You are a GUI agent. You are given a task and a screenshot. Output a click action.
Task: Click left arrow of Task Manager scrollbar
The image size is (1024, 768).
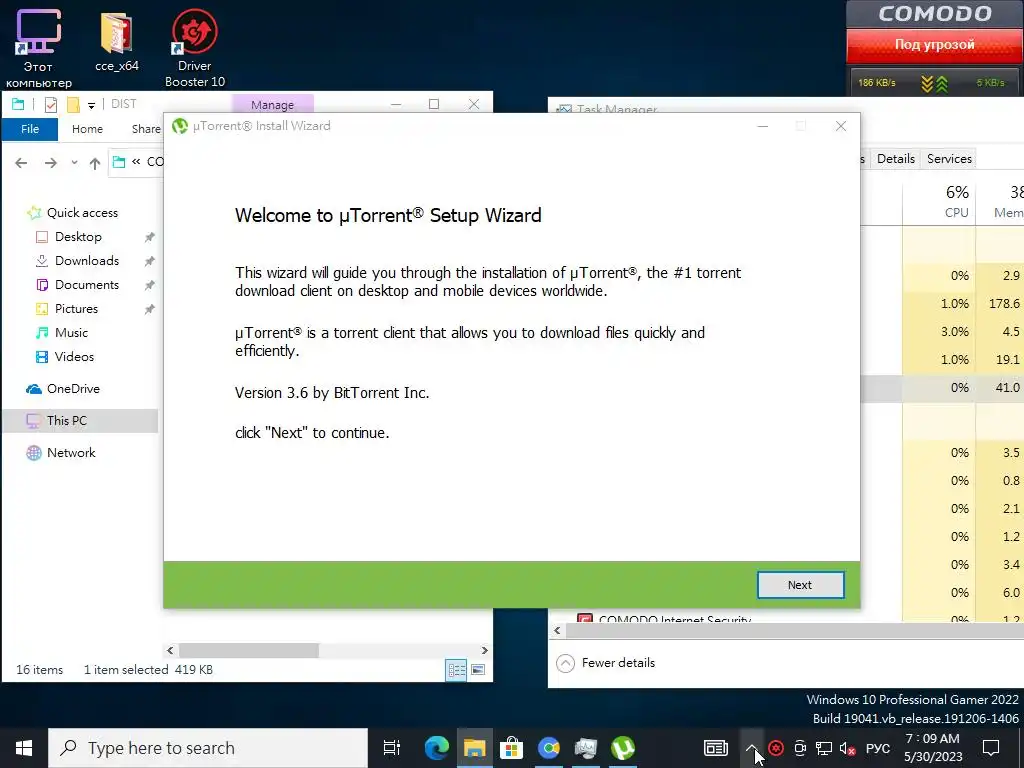[557, 631]
